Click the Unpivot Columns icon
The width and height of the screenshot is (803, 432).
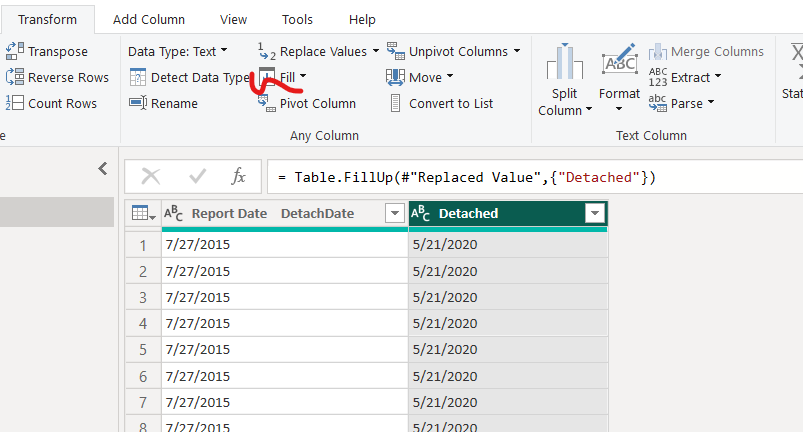[395, 51]
